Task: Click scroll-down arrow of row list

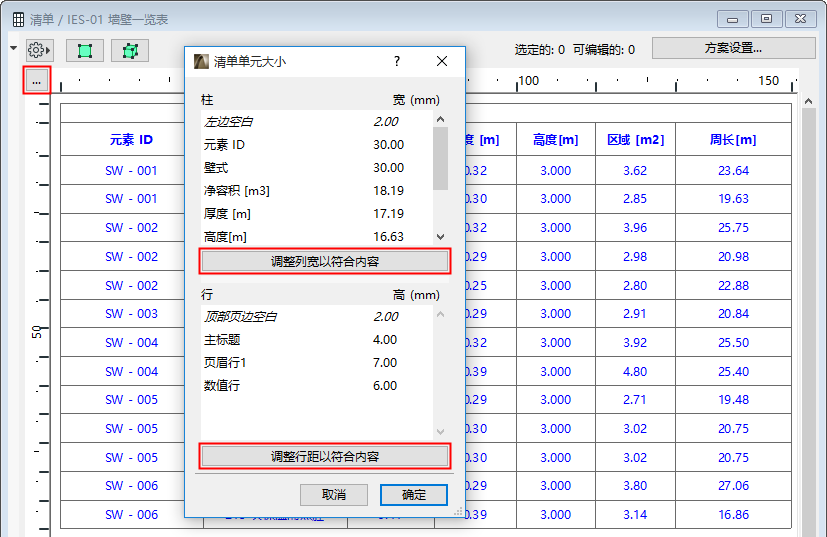Action: pyautogui.click(x=441, y=431)
